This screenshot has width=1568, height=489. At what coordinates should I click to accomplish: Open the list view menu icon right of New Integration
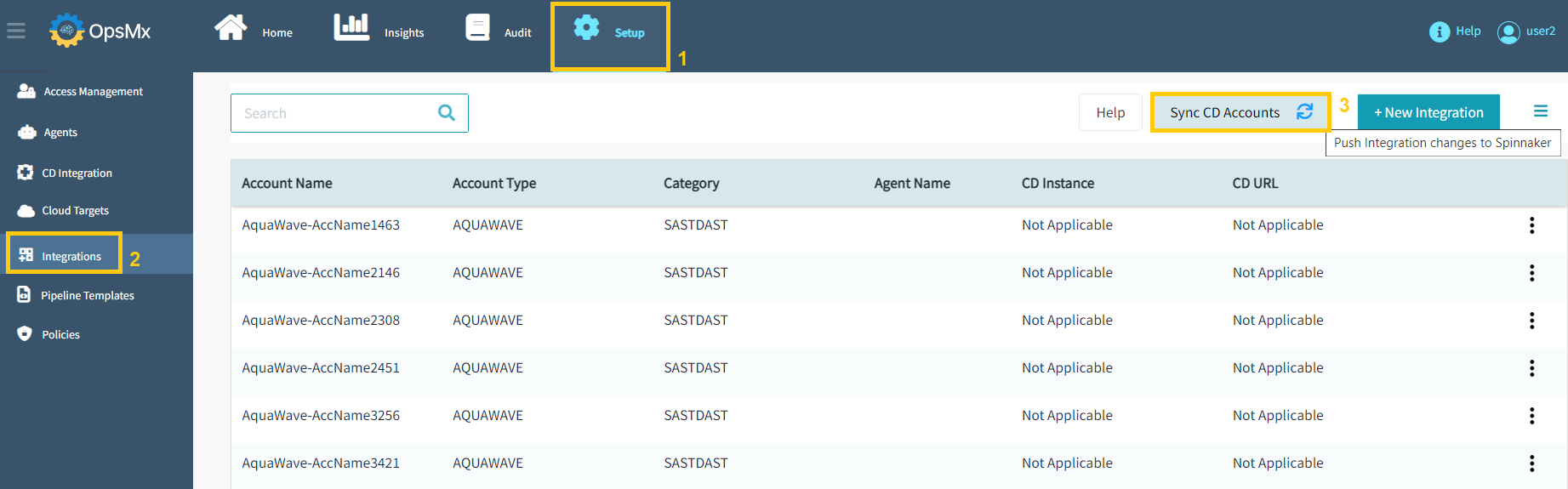(1540, 111)
